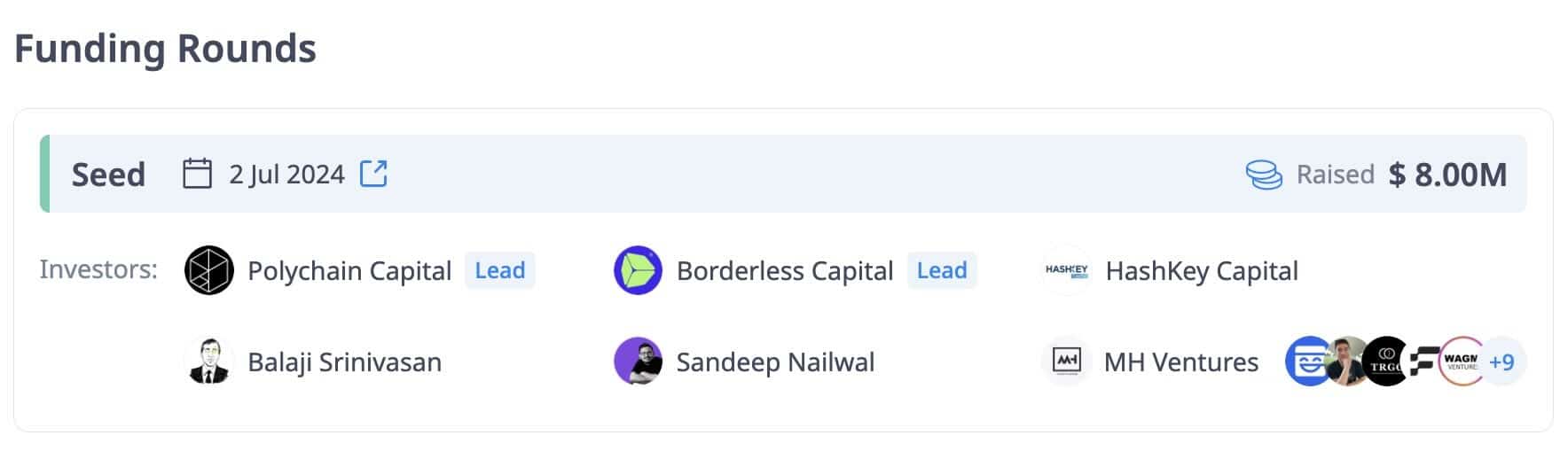Click Sandeep Nailwal's profile photo

tap(638, 362)
